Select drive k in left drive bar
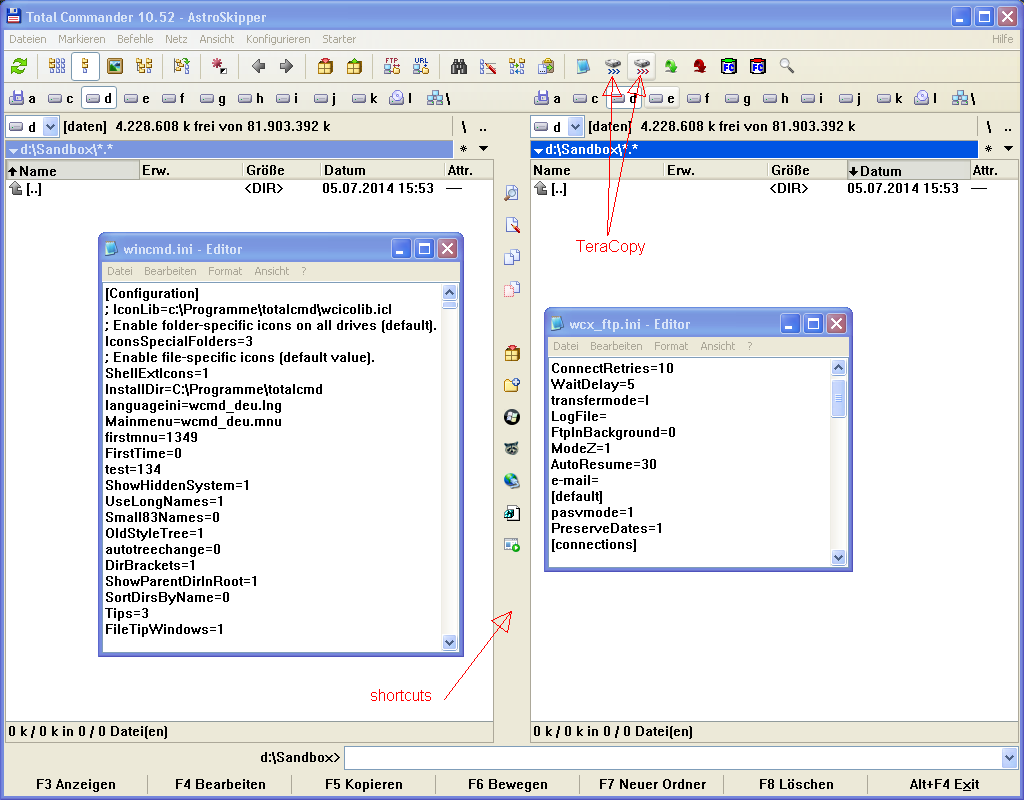The height and width of the screenshot is (800, 1024). pos(364,99)
